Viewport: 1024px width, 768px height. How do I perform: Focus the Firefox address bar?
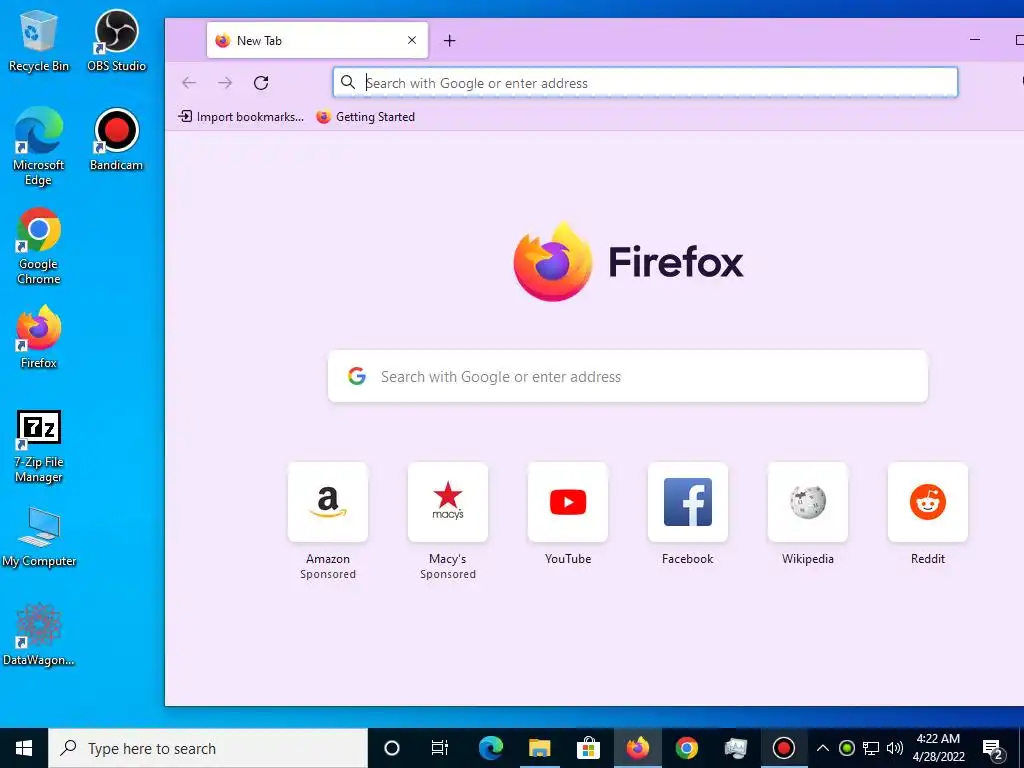[x=645, y=83]
